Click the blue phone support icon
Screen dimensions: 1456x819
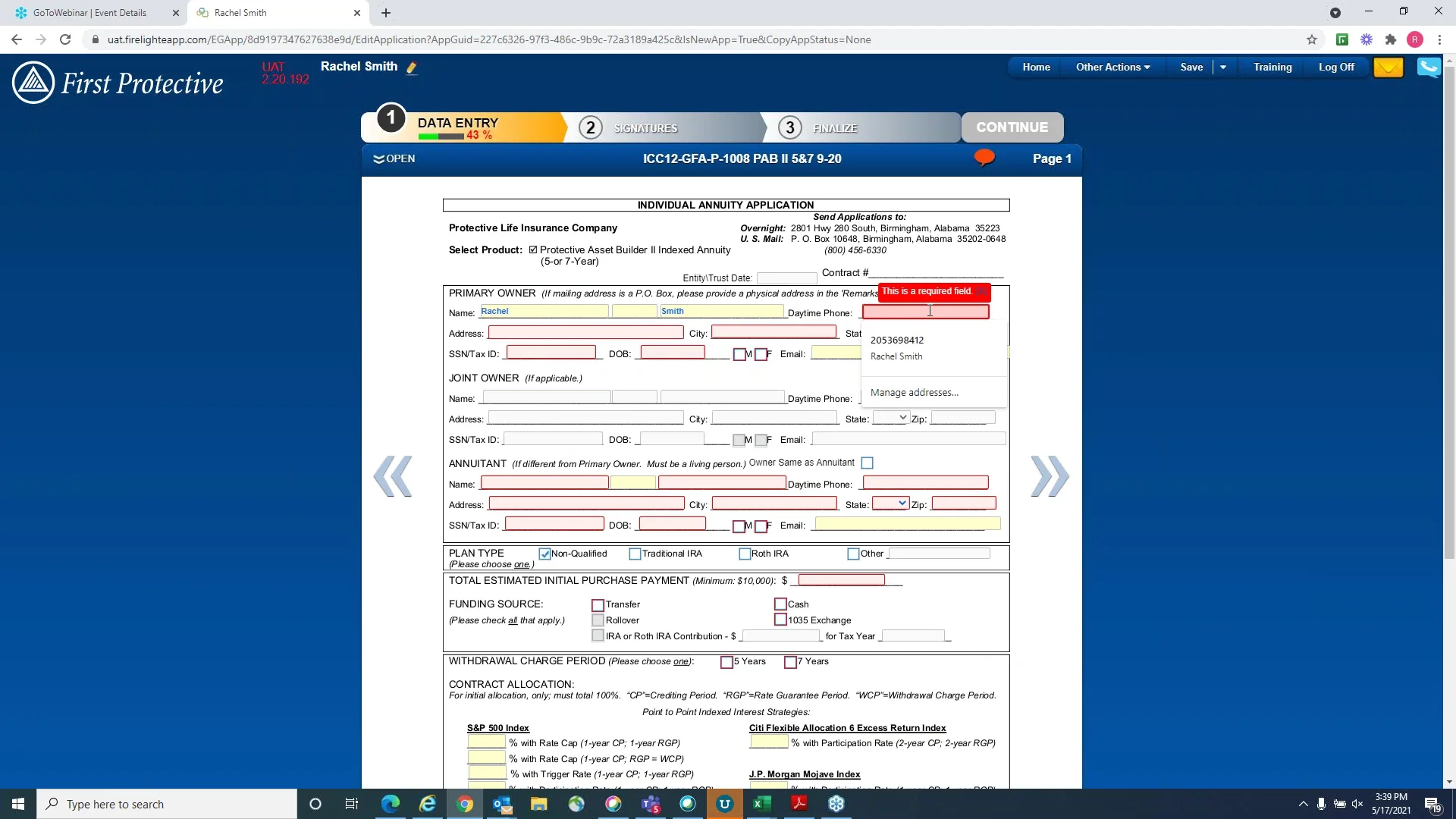click(1429, 67)
